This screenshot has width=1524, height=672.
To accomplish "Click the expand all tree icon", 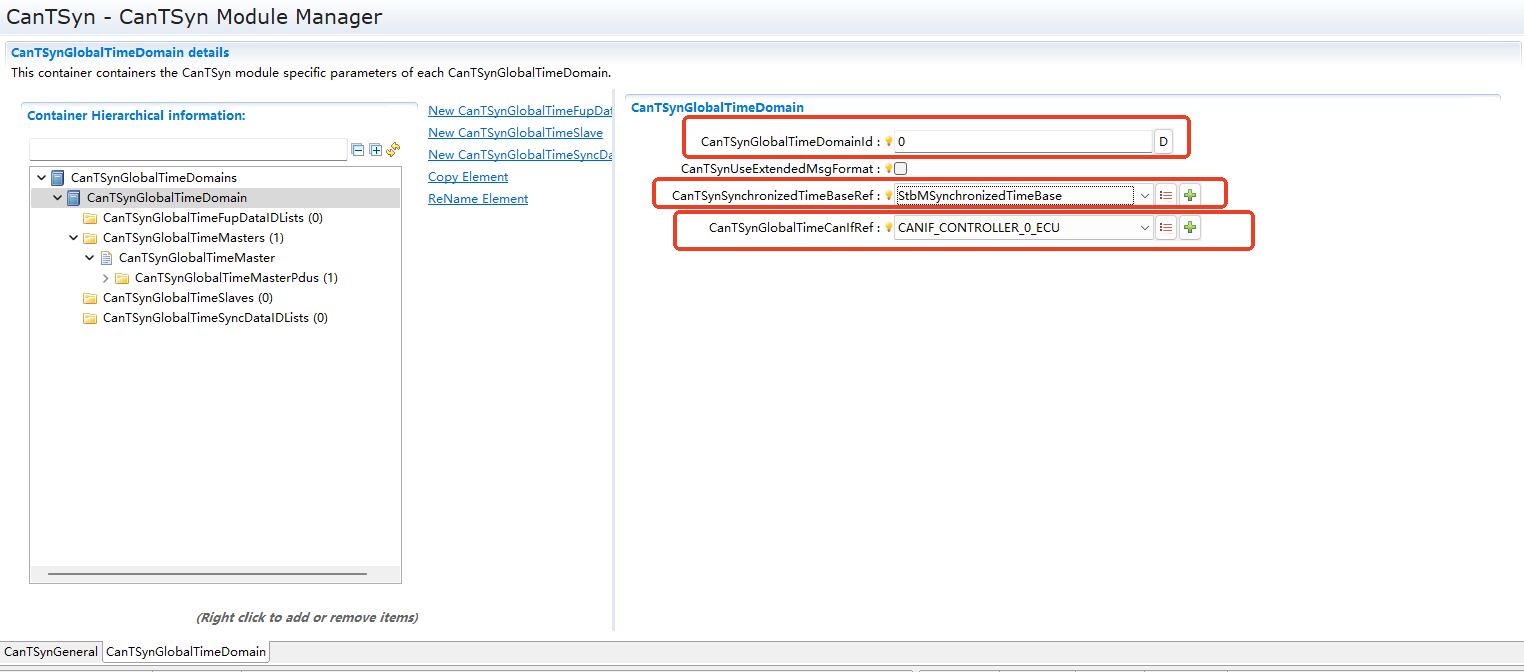I will (x=376, y=150).
